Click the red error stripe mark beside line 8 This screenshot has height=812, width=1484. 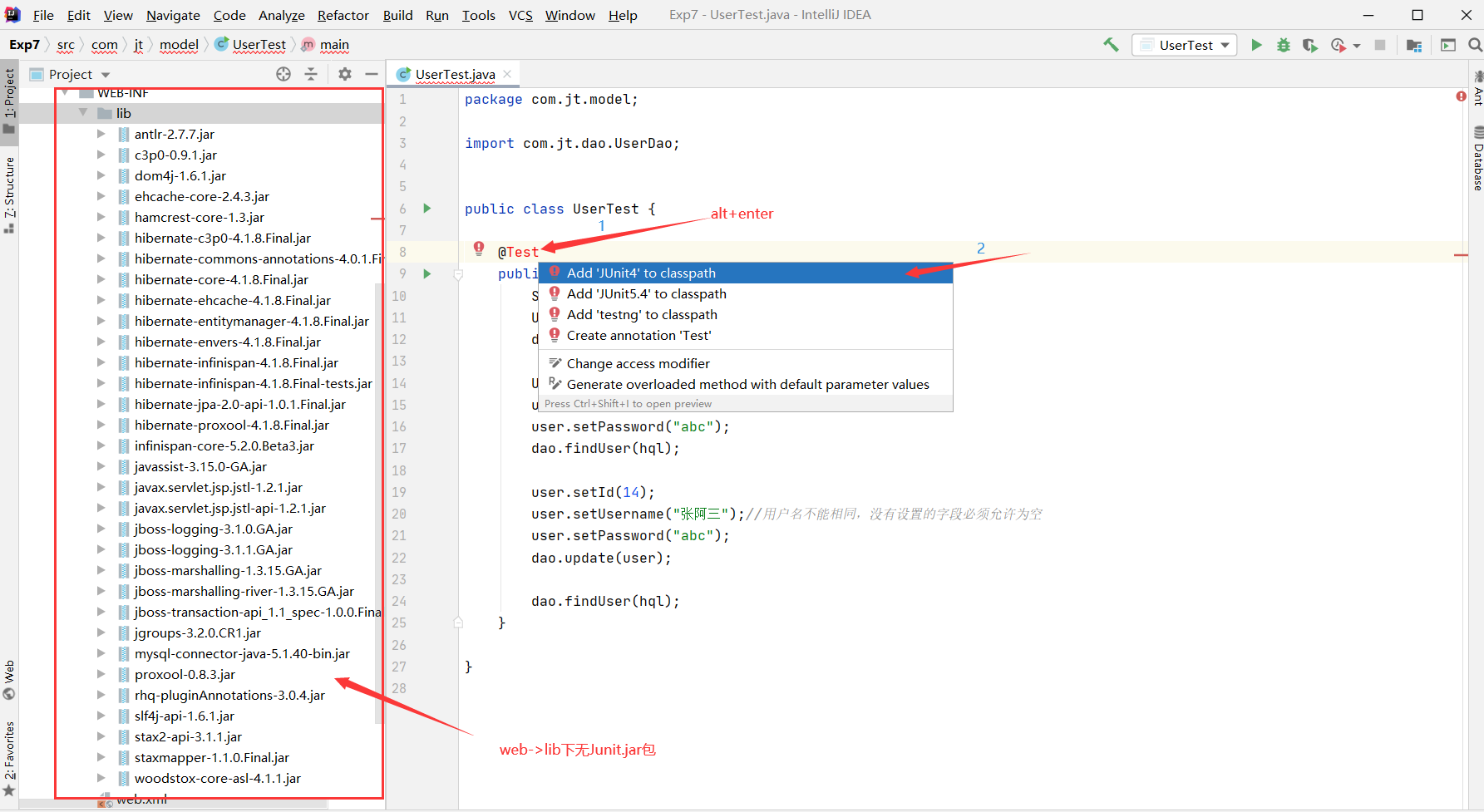[x=1461, y=254]
